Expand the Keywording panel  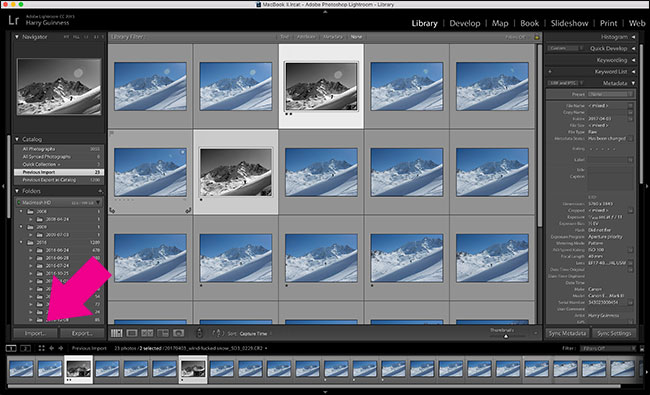[x=633, y=60]
